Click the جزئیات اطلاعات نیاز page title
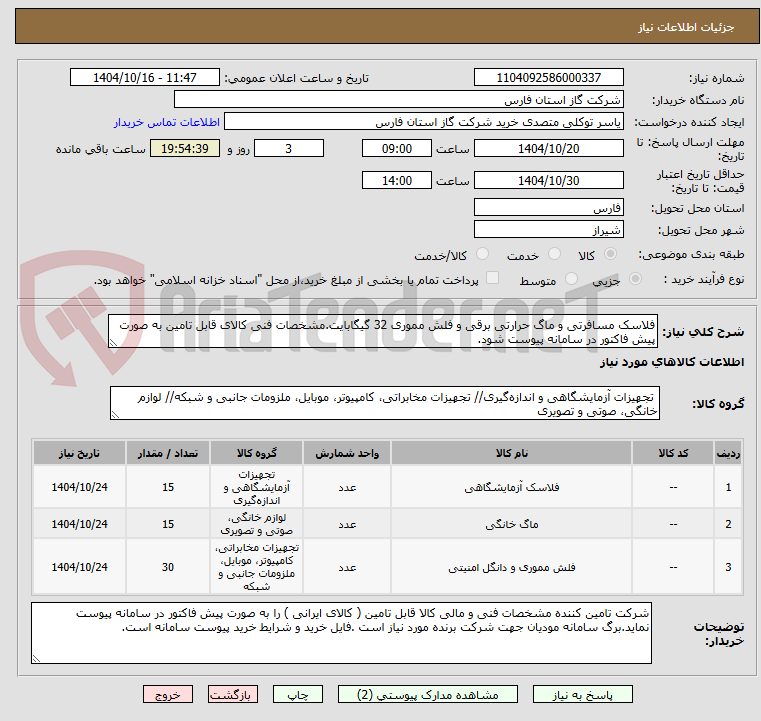 (686, 27)
